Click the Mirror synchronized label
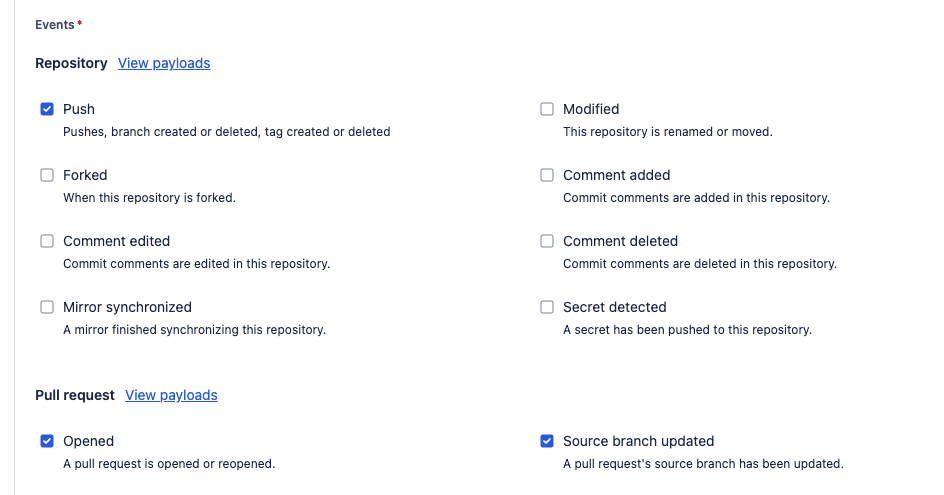The height and width of the screenshot is (495, 944). (127, 307)
